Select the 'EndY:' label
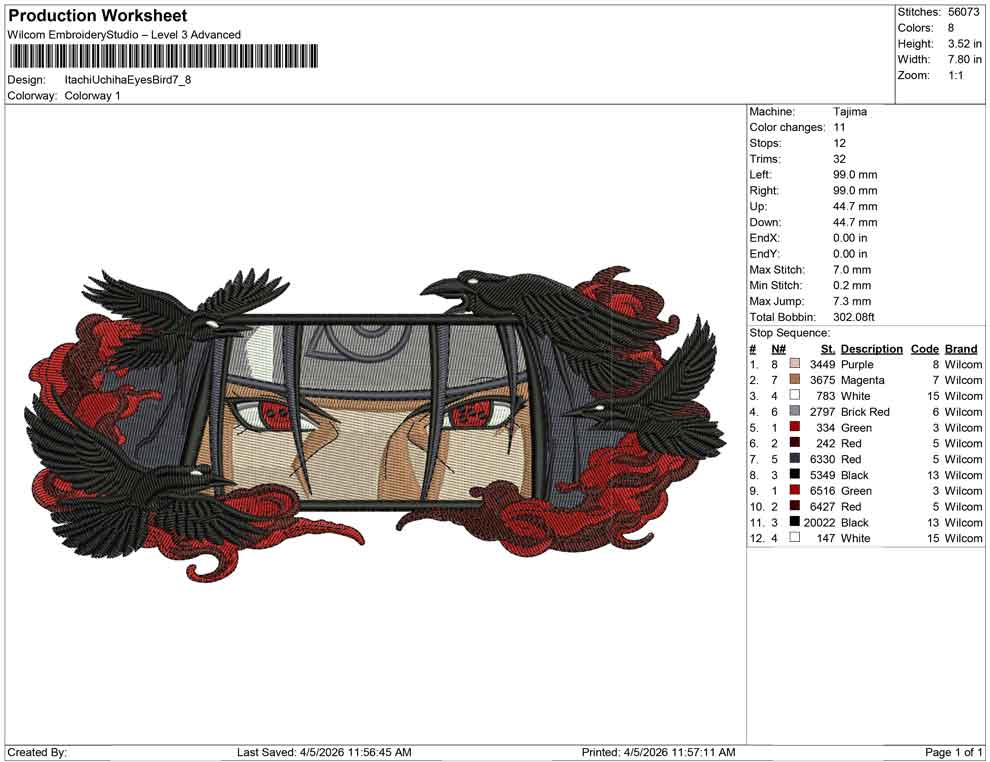 (x=765, y=254)
